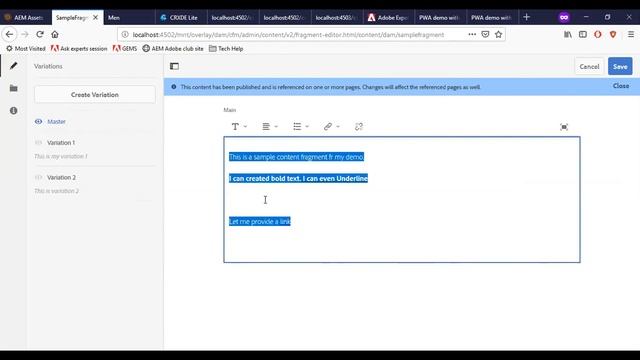
Task: Go back in browser history
Action: click(9, 34)
